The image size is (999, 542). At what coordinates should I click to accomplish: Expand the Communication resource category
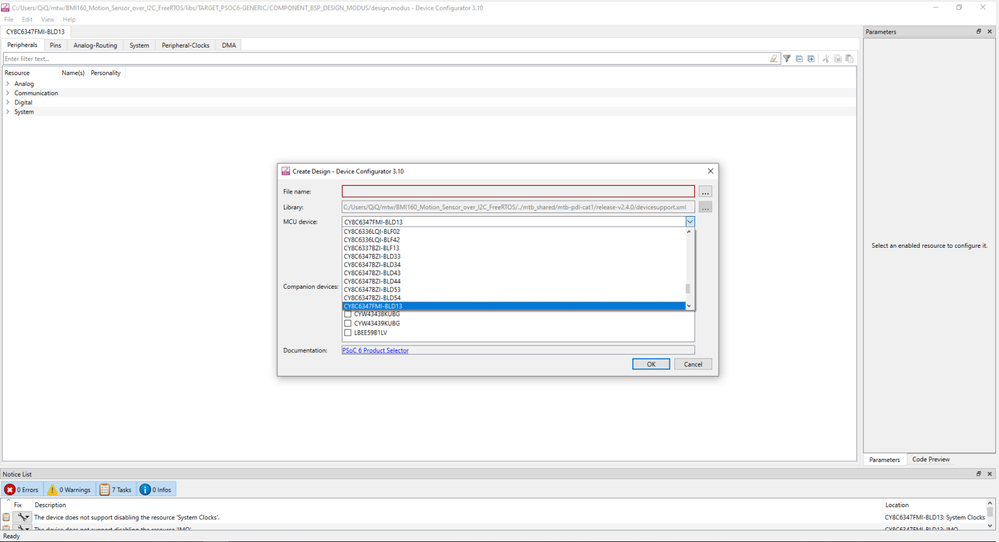(8, 93)
